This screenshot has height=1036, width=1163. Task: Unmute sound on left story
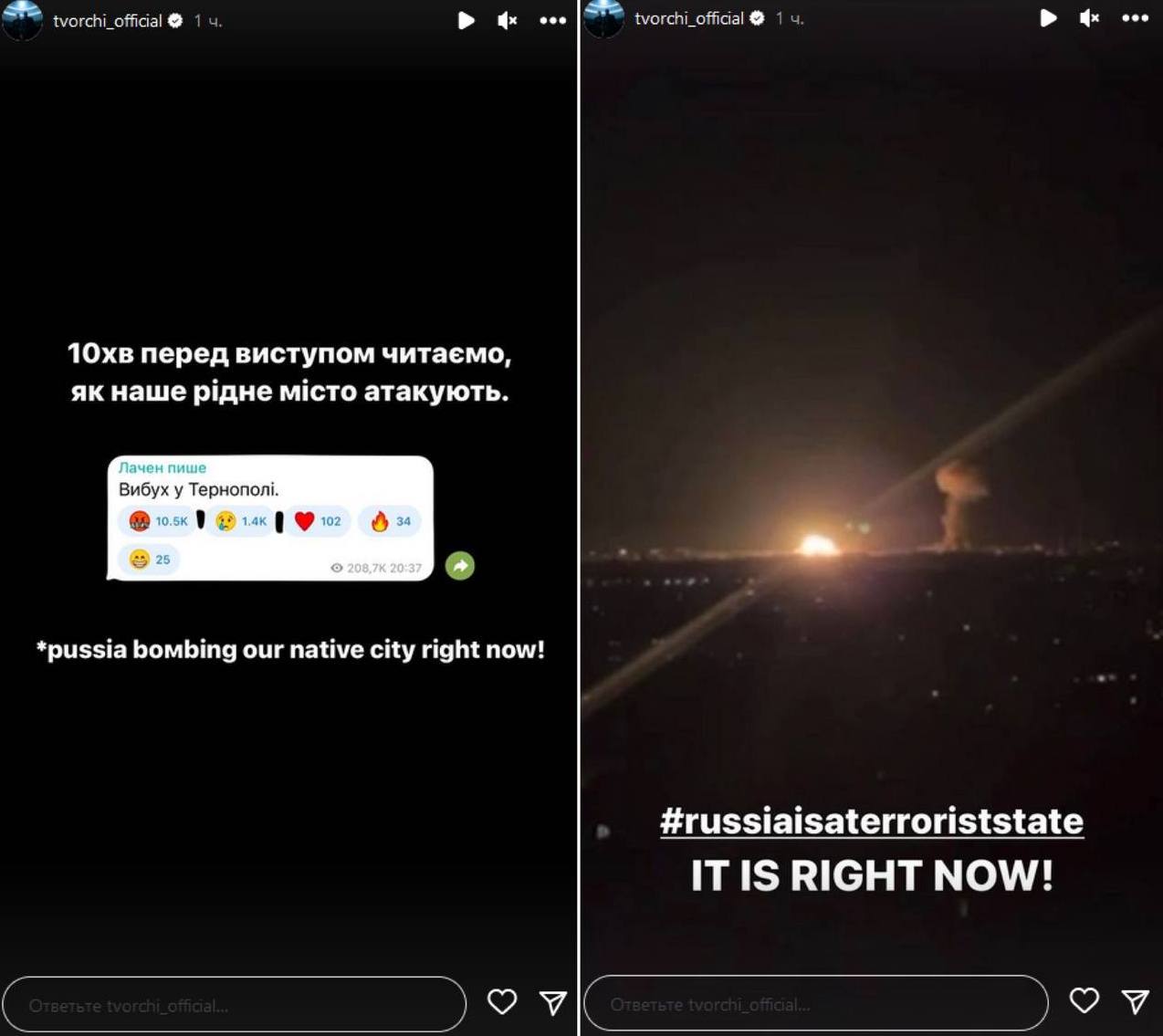tap(508, 20)
